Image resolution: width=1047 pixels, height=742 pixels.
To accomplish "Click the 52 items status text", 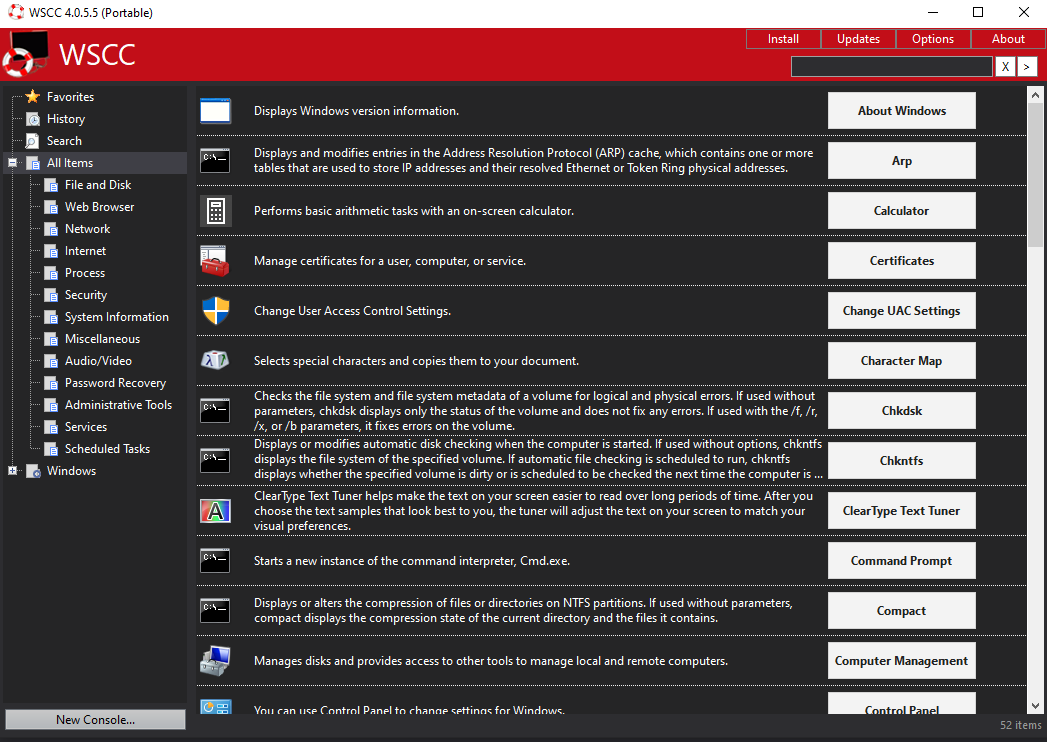I will pos(1020,725).
